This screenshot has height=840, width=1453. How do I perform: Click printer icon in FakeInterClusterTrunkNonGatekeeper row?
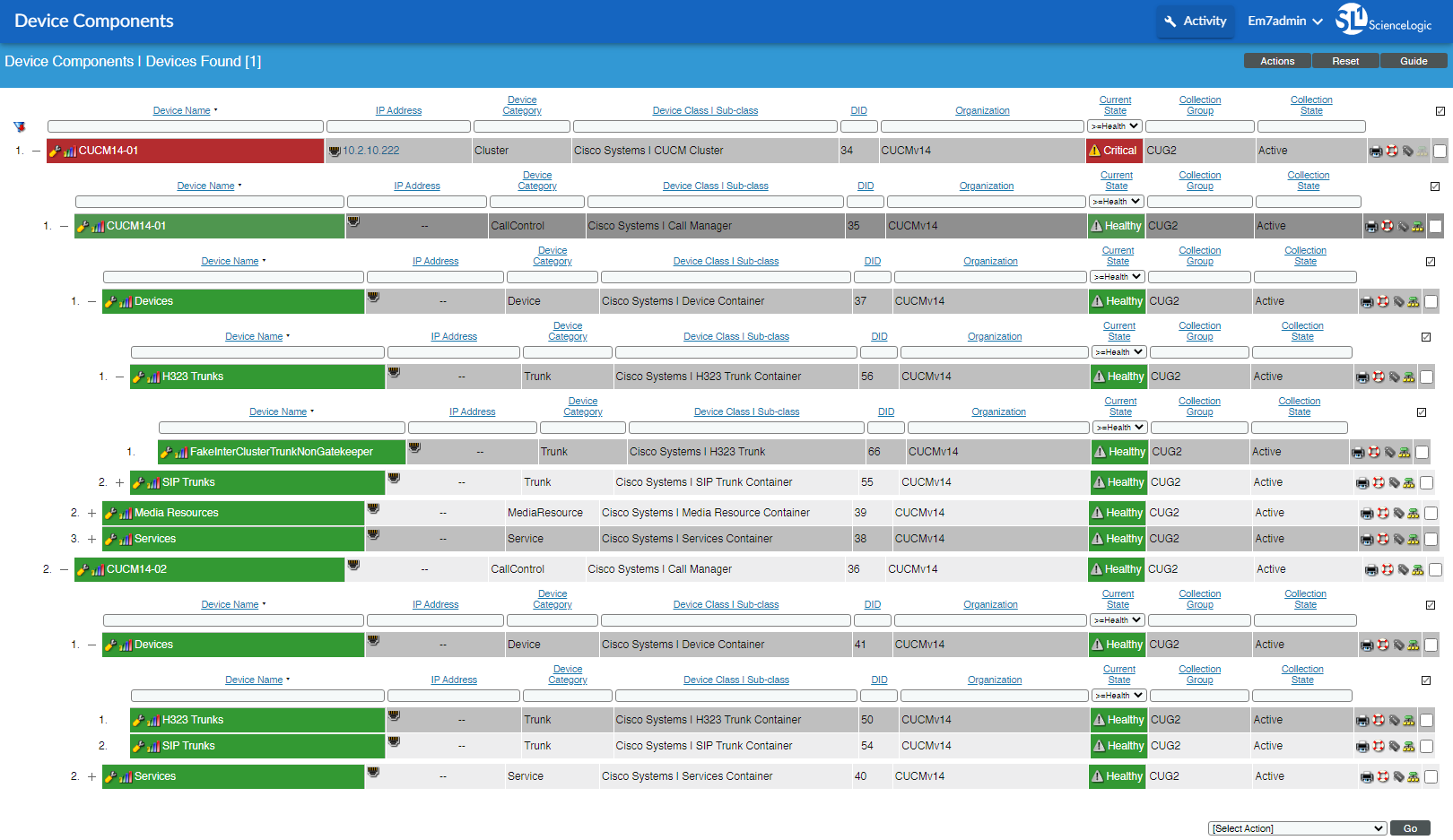pyautogui.click(x=1358, y=452)
